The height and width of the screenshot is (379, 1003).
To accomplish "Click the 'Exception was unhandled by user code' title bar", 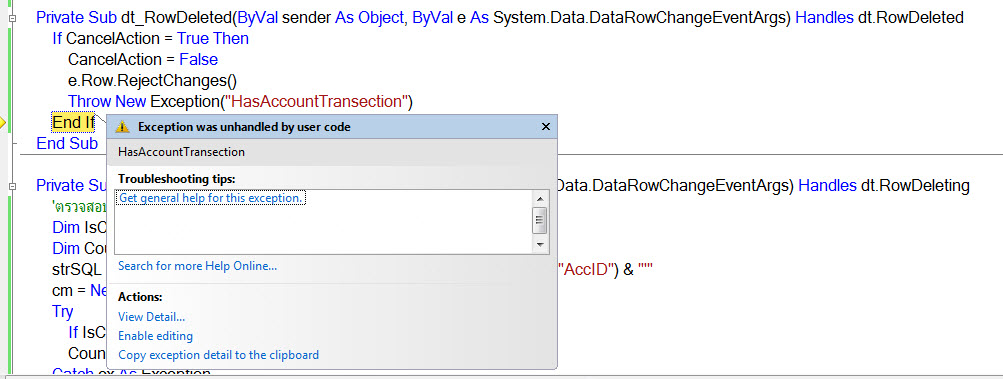I will pos(326,127).
